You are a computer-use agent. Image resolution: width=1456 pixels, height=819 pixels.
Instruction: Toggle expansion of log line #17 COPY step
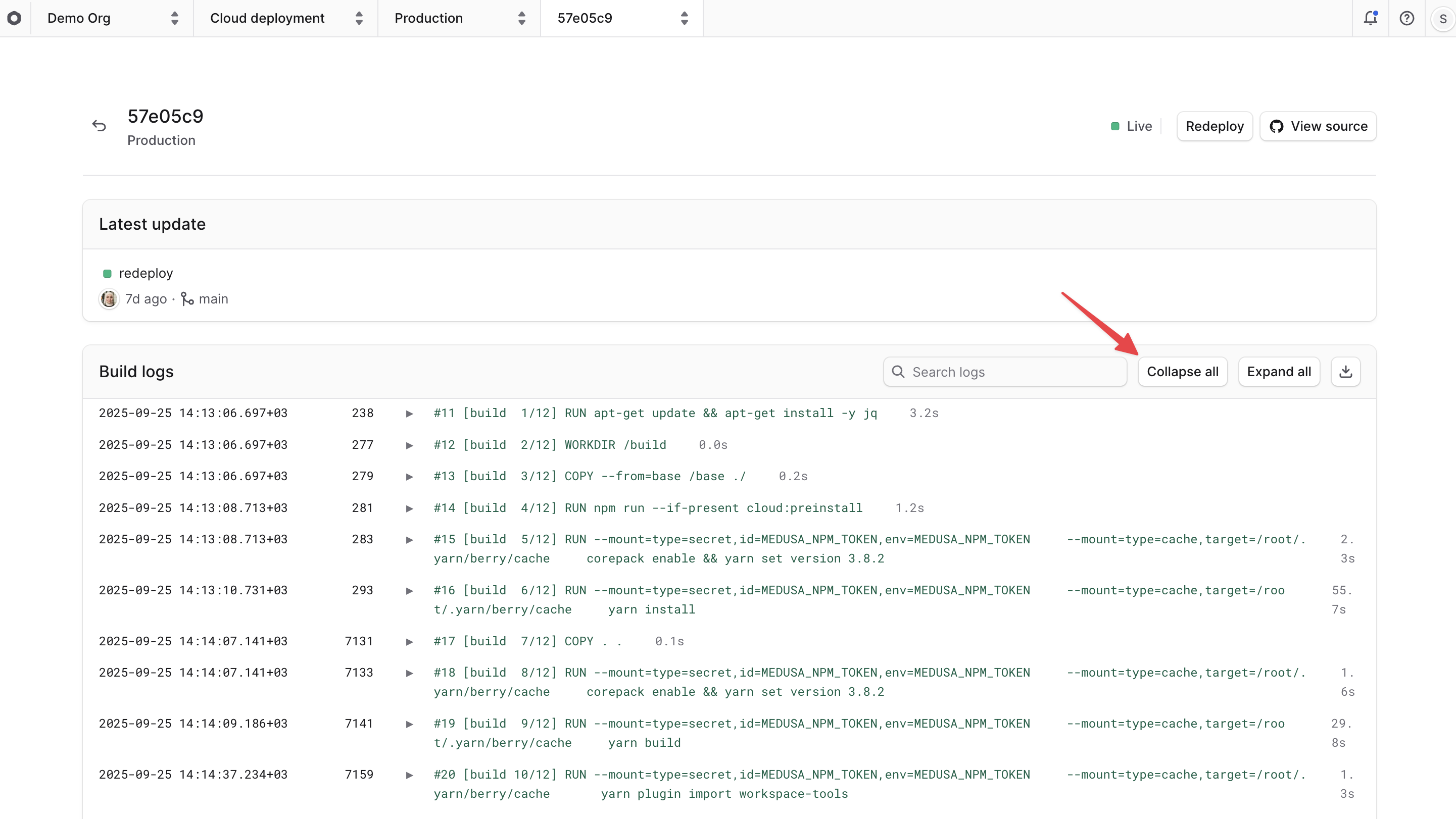click(x=409, y=641)
